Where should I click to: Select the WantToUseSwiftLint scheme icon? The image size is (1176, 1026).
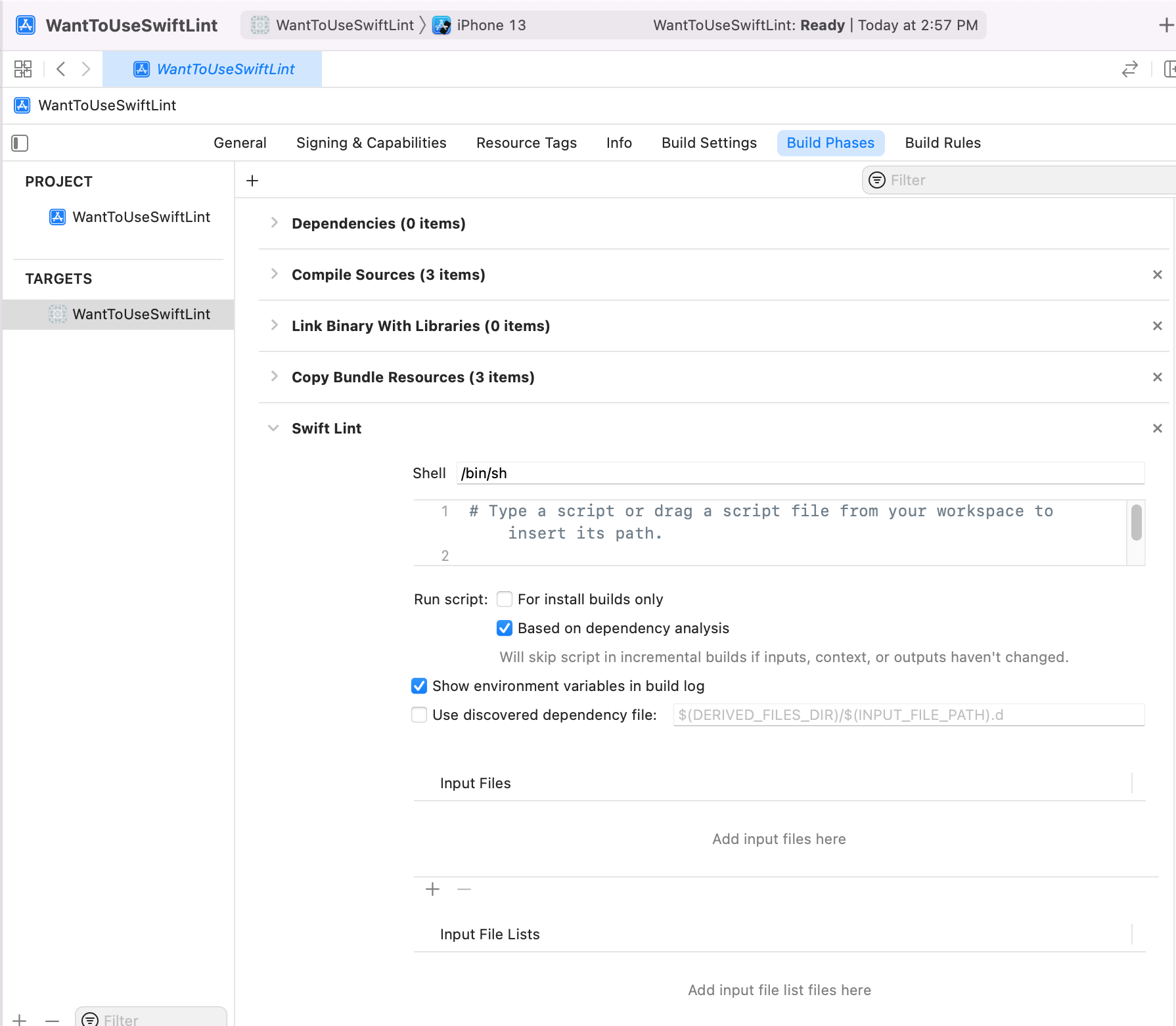pos(260,25)
